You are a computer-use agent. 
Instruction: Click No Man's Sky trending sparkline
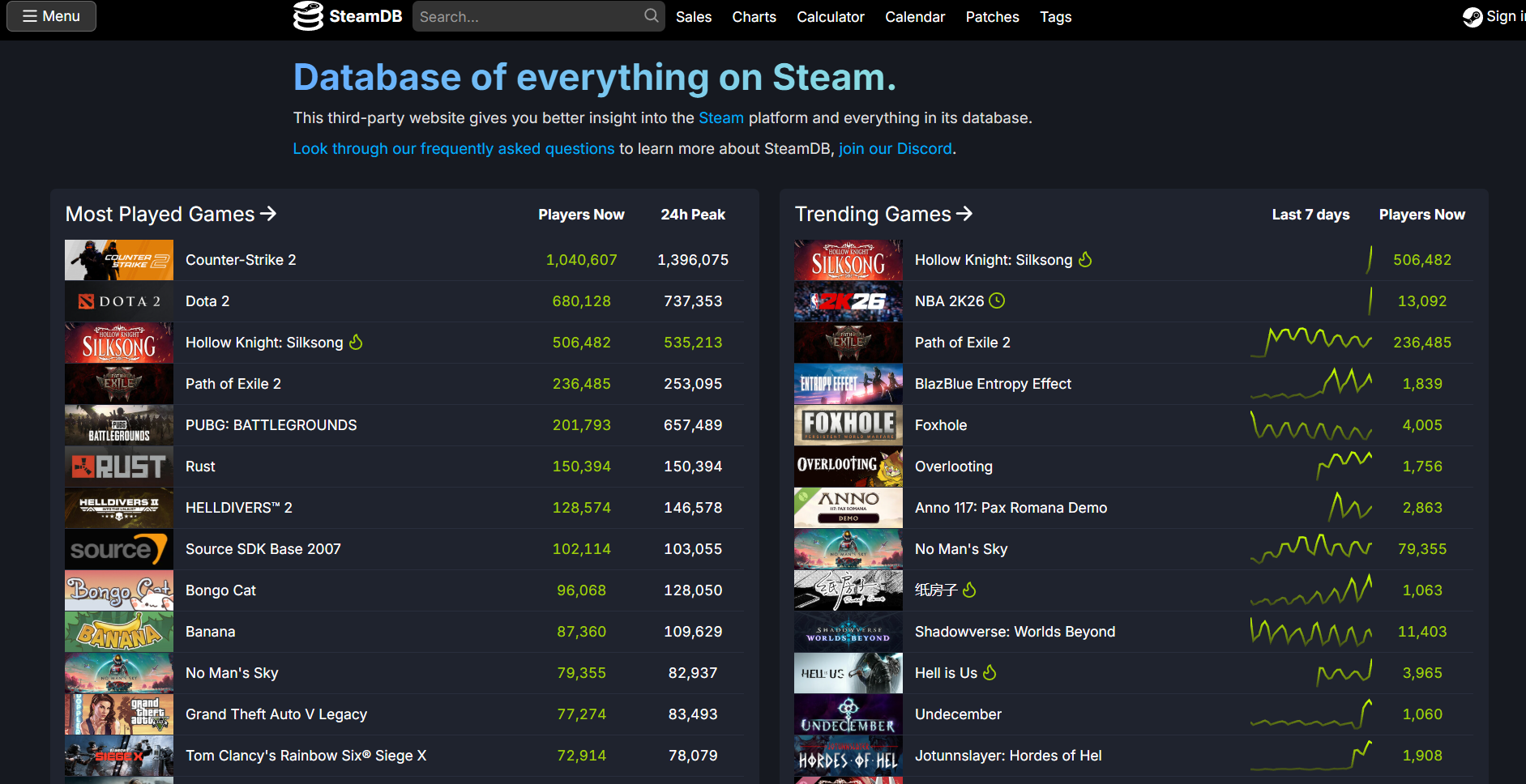(1311, 548)
